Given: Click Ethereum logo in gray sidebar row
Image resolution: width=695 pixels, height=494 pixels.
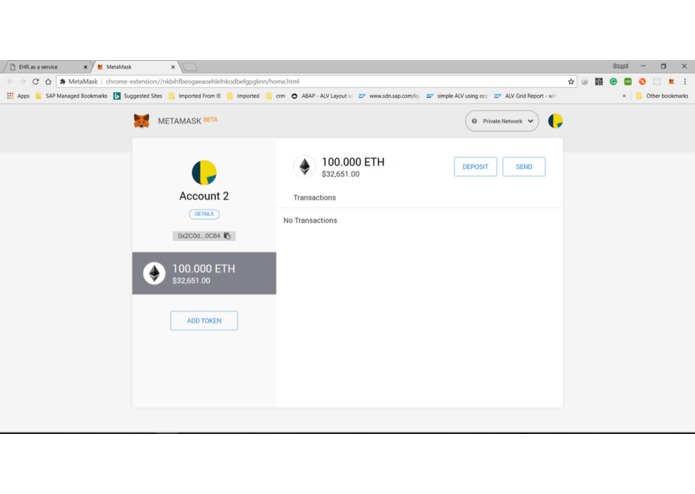Looking at the screenshot, I should tap(154, 273).
